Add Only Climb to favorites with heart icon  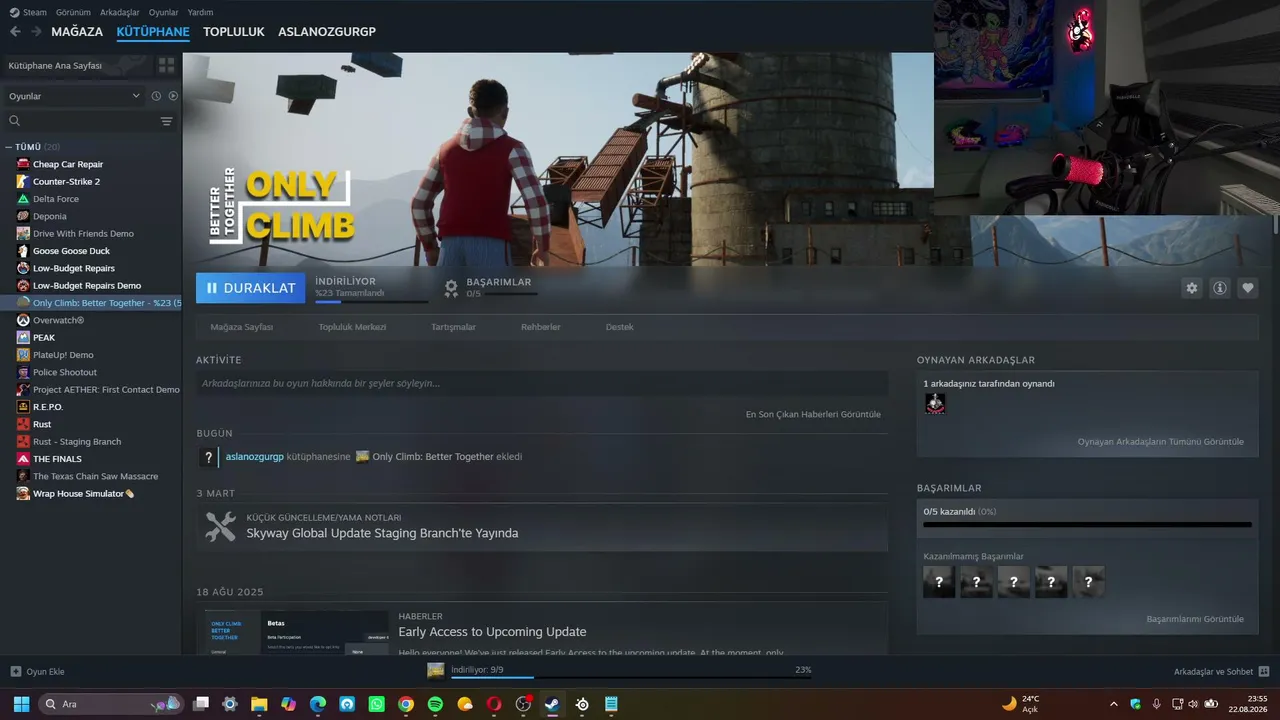point(1248,288)
